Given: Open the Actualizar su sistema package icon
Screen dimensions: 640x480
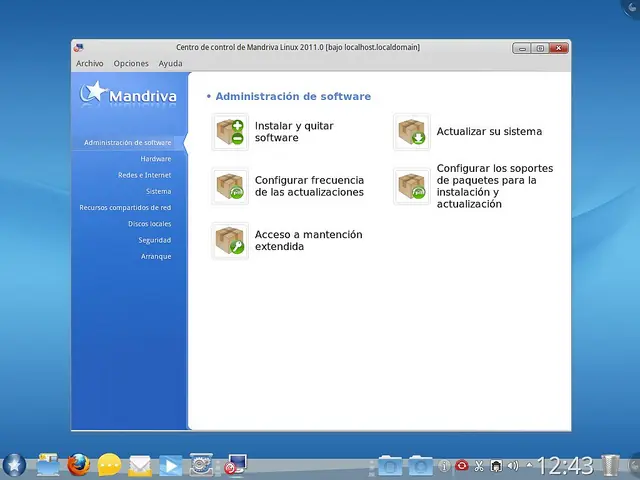Looking at the screenshot, I should (x=411, y=132).
